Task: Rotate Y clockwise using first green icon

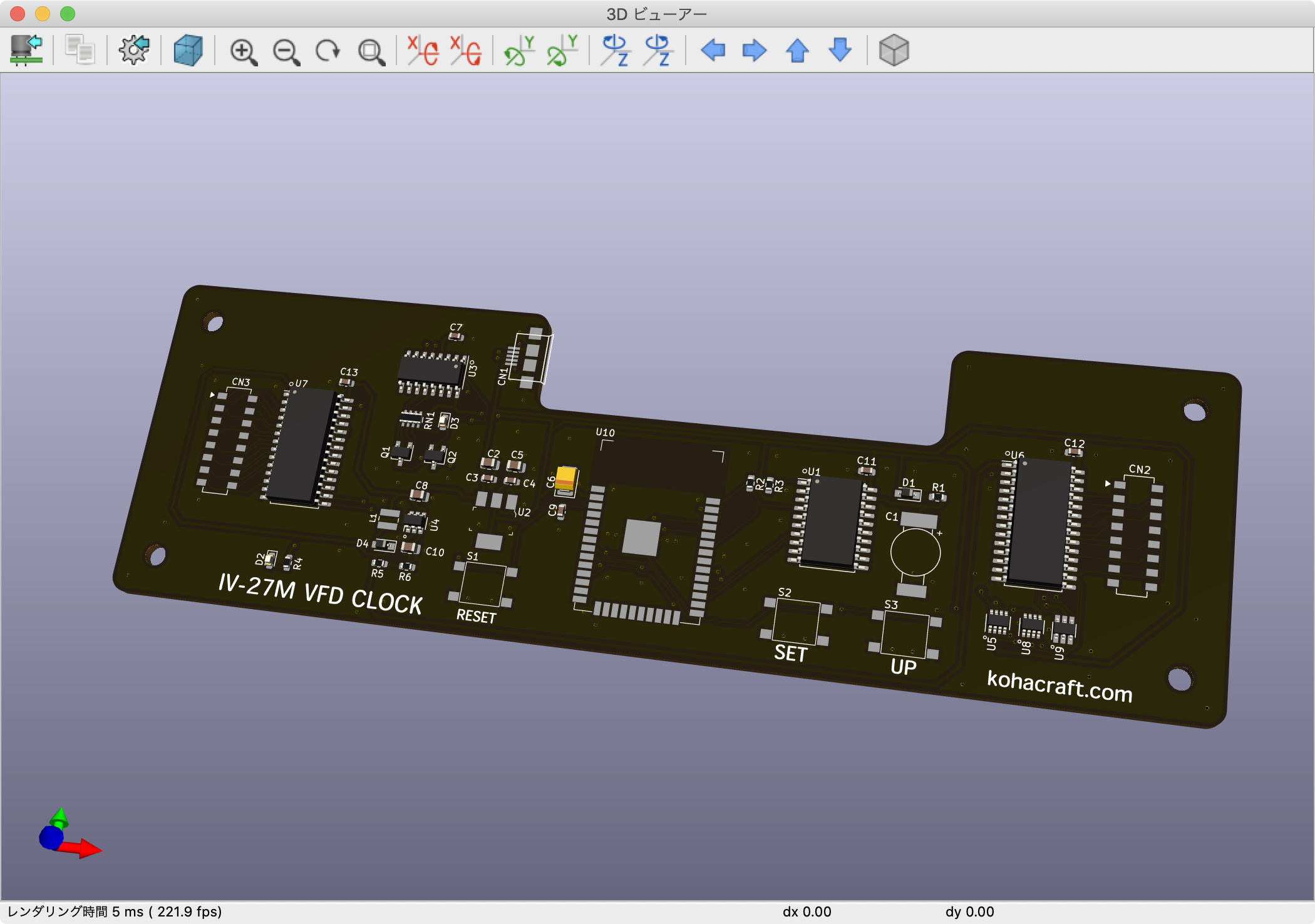Action: point(519,50)
